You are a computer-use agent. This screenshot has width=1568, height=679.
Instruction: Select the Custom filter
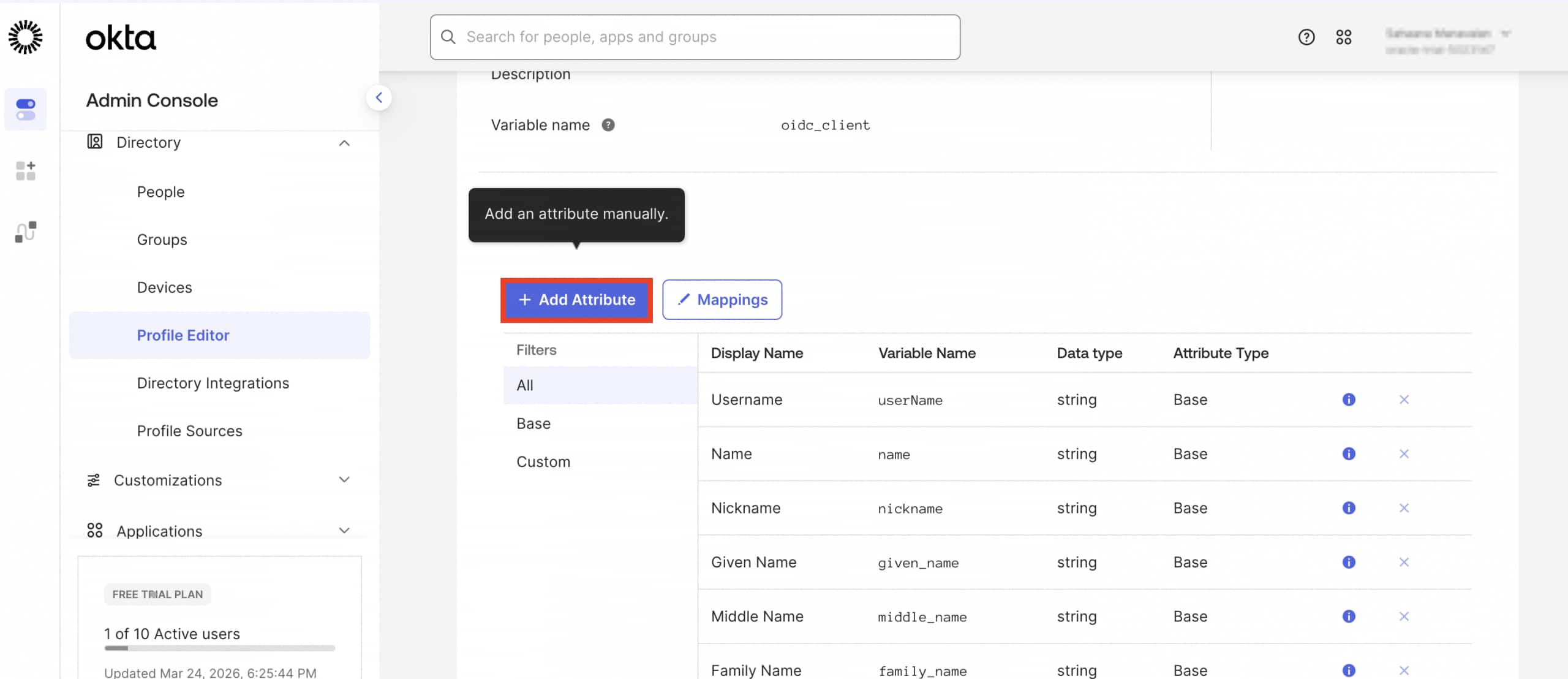pos(543,461)
